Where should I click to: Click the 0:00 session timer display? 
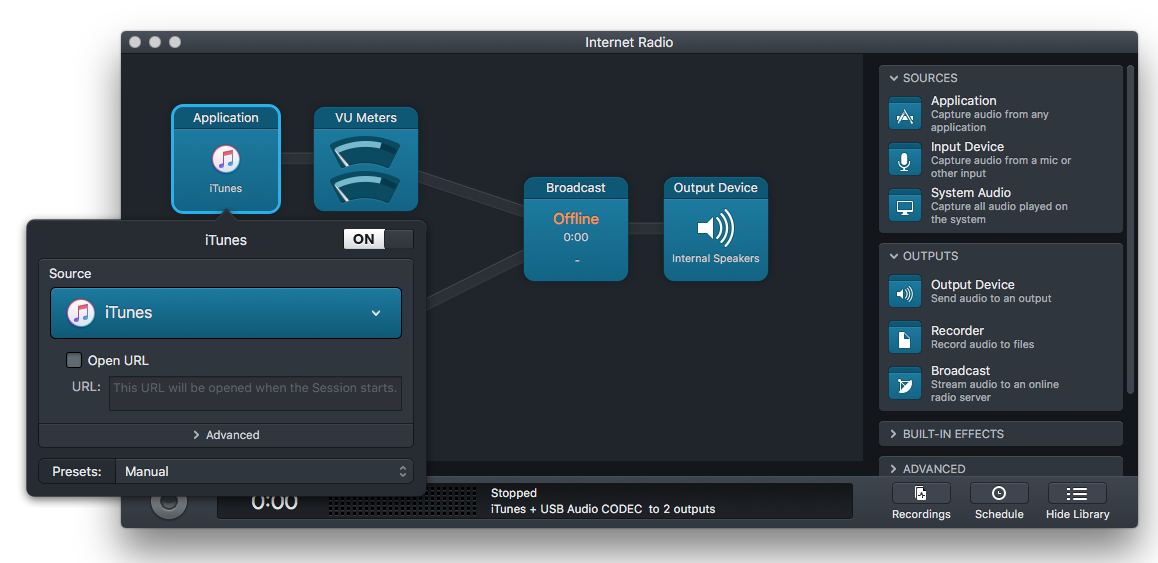point(274,502)
